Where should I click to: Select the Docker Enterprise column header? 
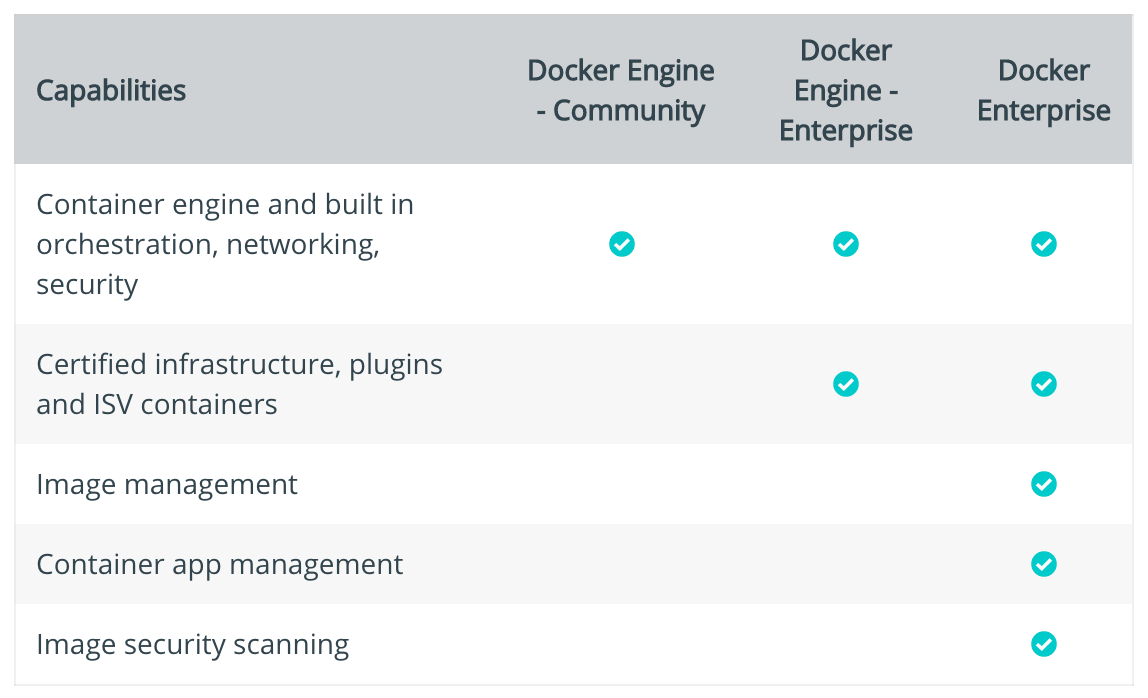[1043, 90]
